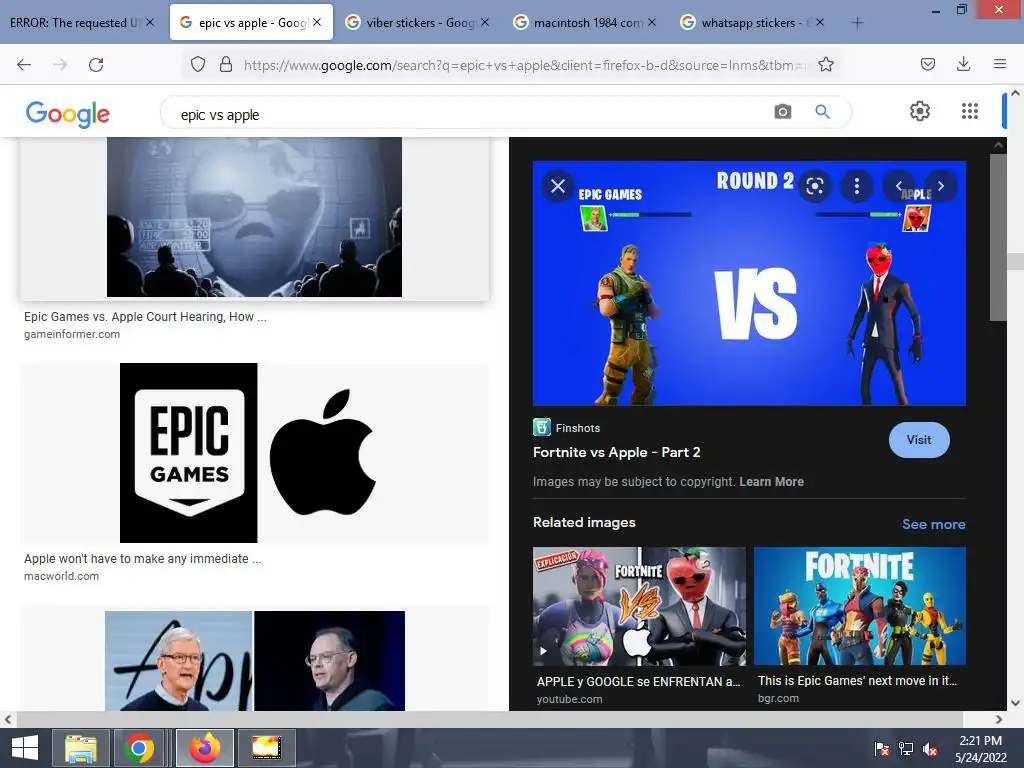Image resolution: width=1024 pixels, height=768 pixels.
Task: Click See more related images
Action: coord(933,524)
